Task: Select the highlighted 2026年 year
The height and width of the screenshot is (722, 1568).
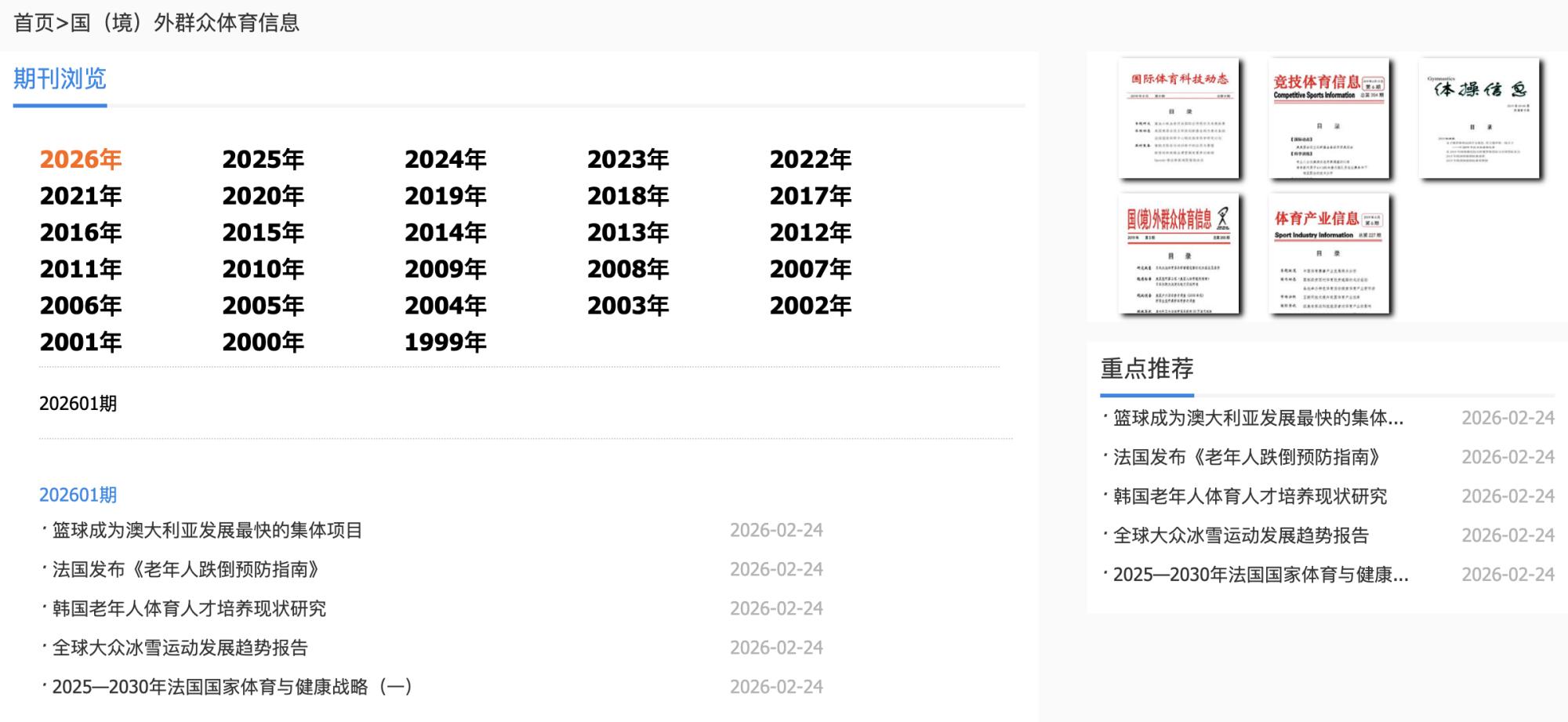Action: (x=81, y=159)
